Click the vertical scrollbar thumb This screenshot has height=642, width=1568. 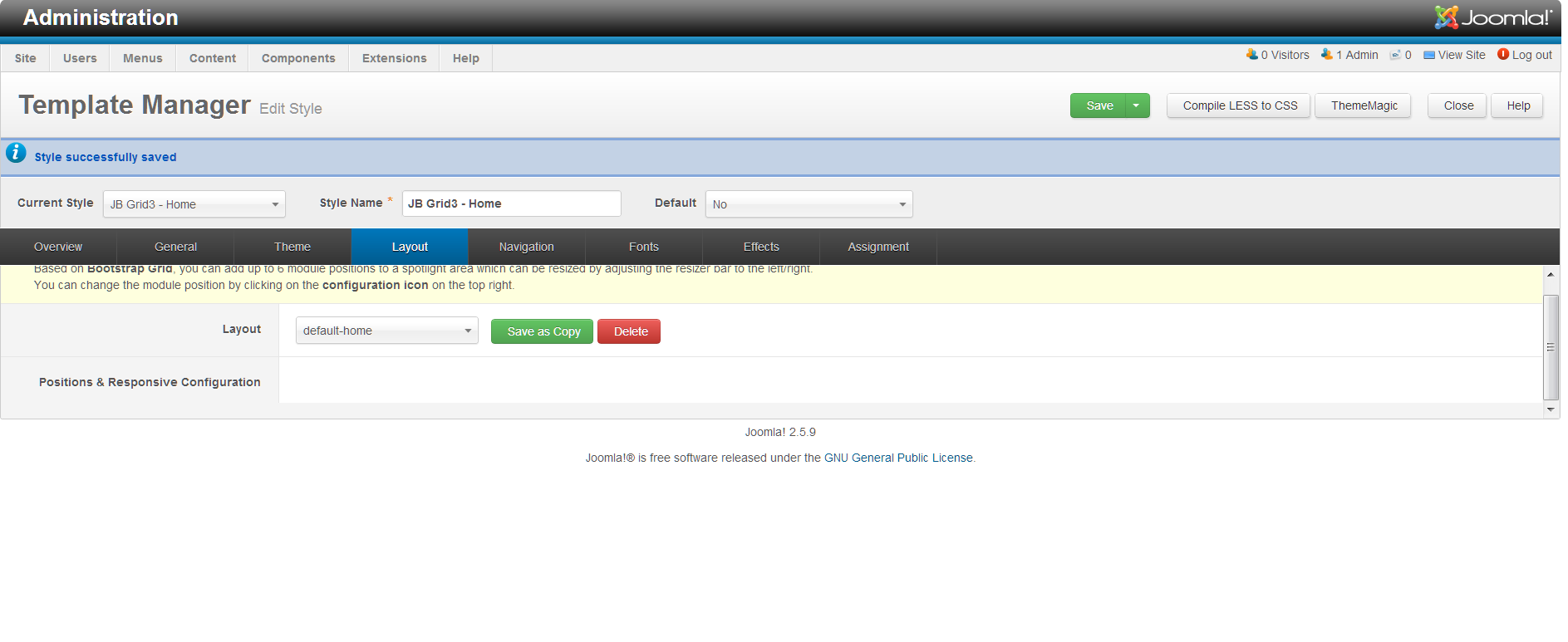coord(1551,347)
